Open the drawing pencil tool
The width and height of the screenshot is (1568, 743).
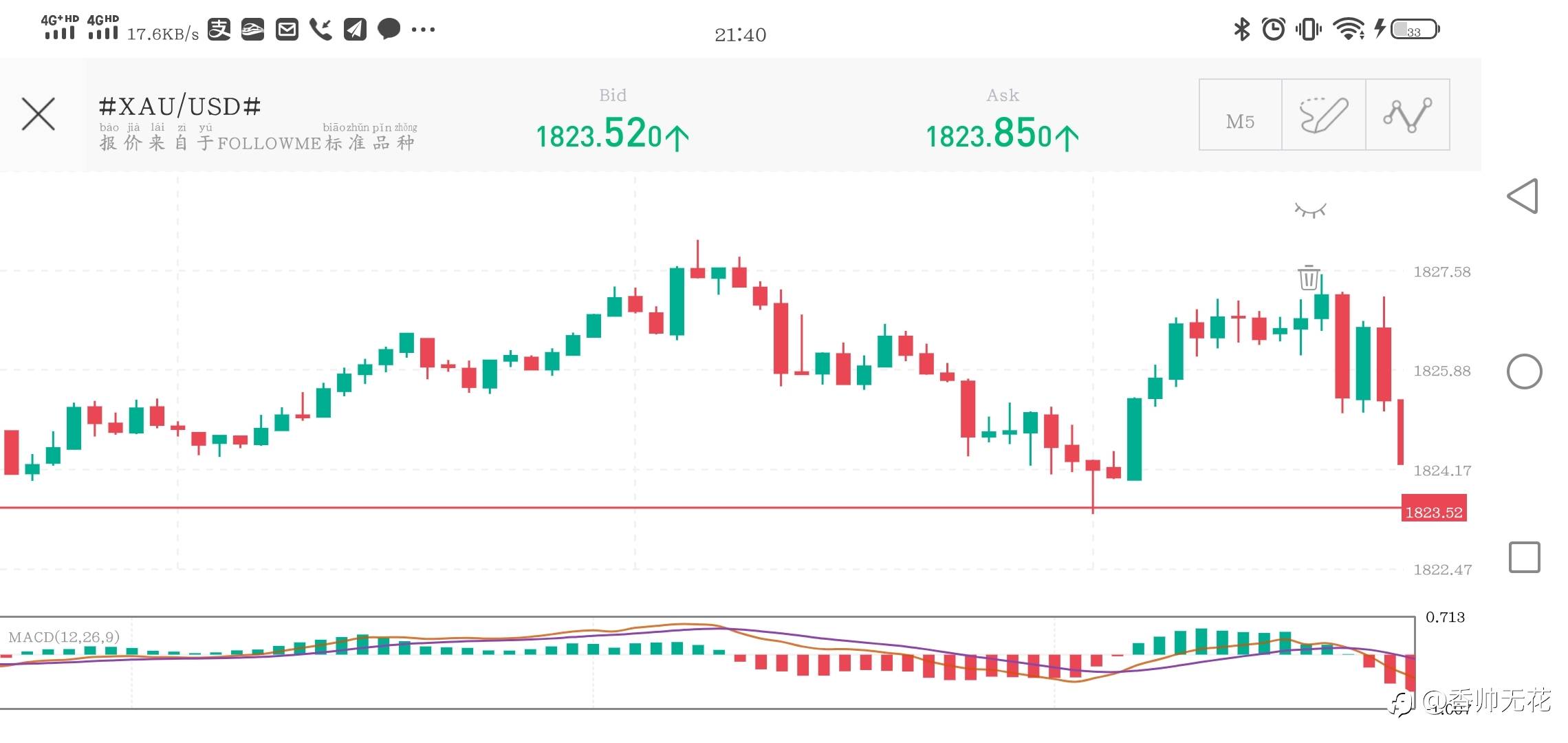1324,115
